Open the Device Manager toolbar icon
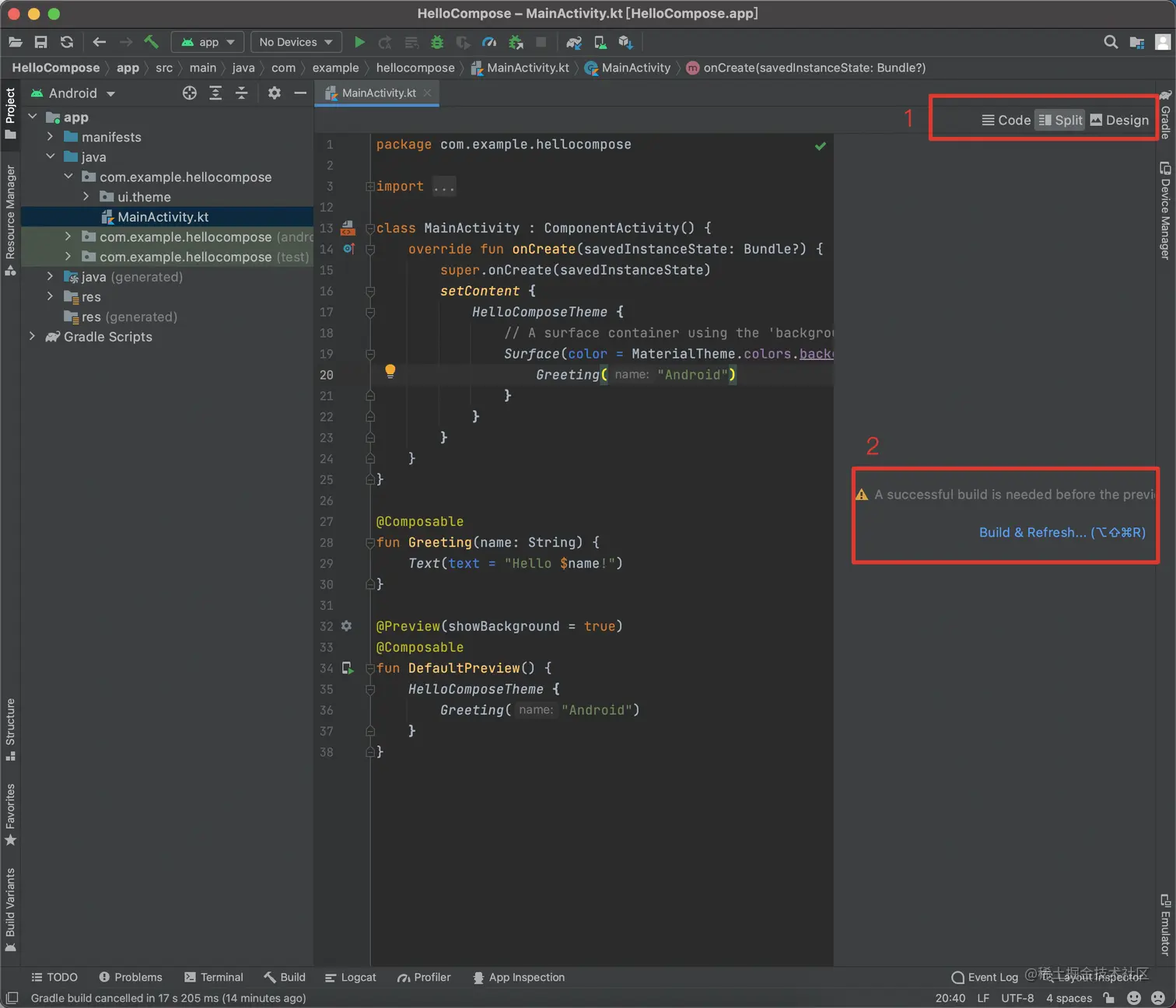 (600, 42)
